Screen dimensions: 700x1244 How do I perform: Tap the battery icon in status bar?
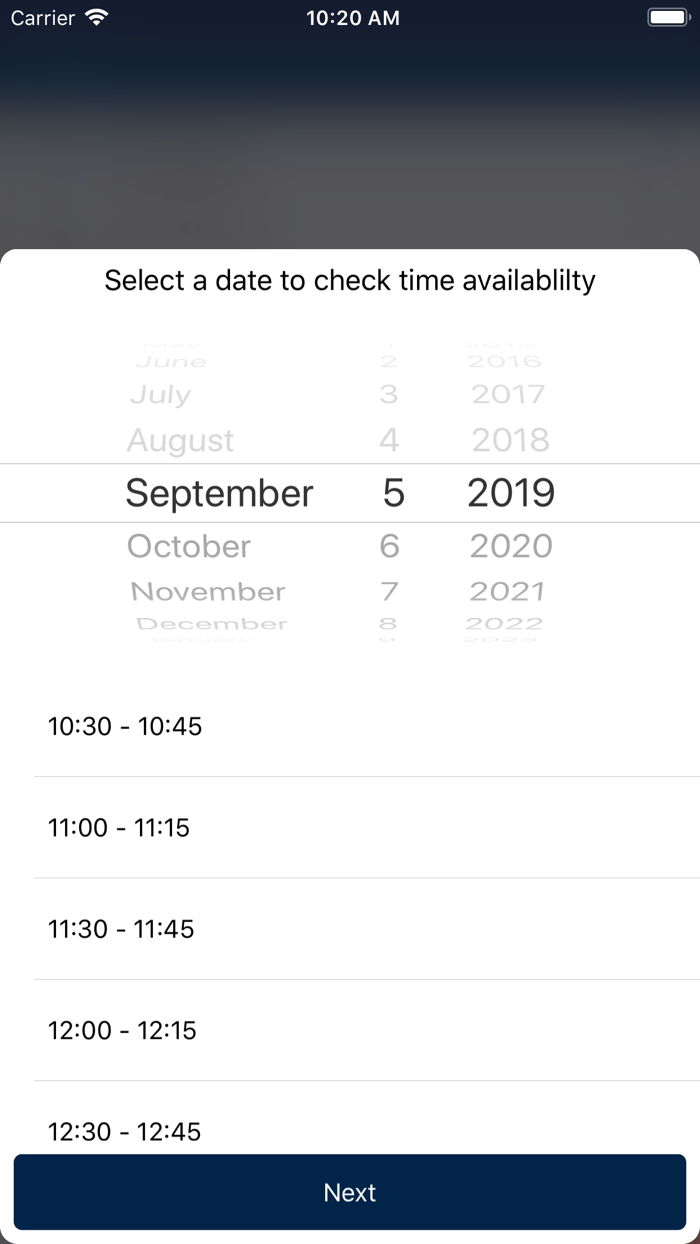point(667,18)
